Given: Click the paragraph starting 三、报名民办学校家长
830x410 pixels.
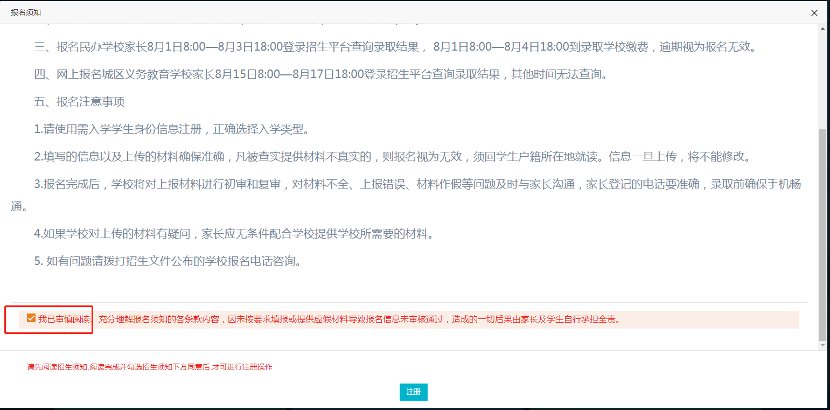Looking at the screenshot, I should pos(394,47).
